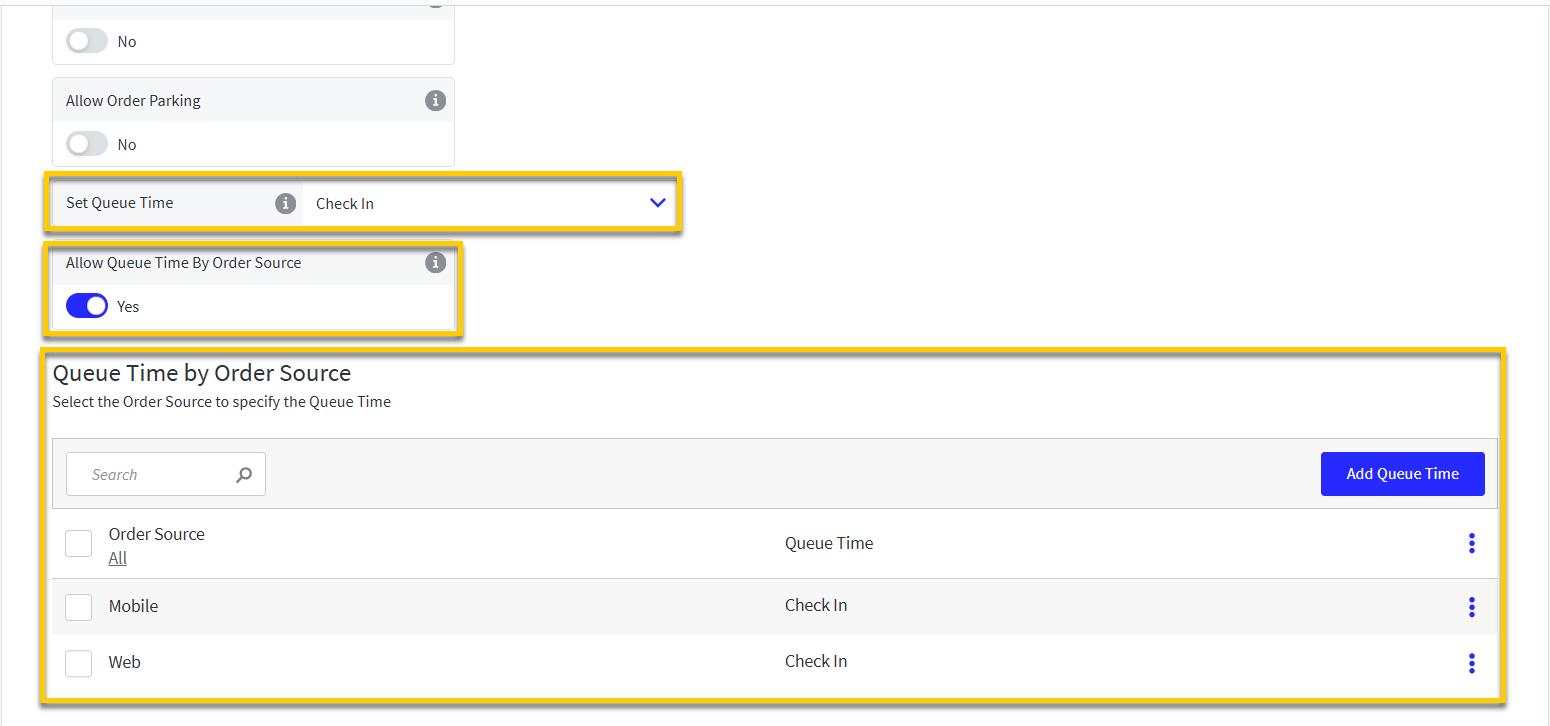The height and width of the screenshot is (726, 1550).
Task: Open three-dot menu for Mobile row
Action: (1471, 607)
